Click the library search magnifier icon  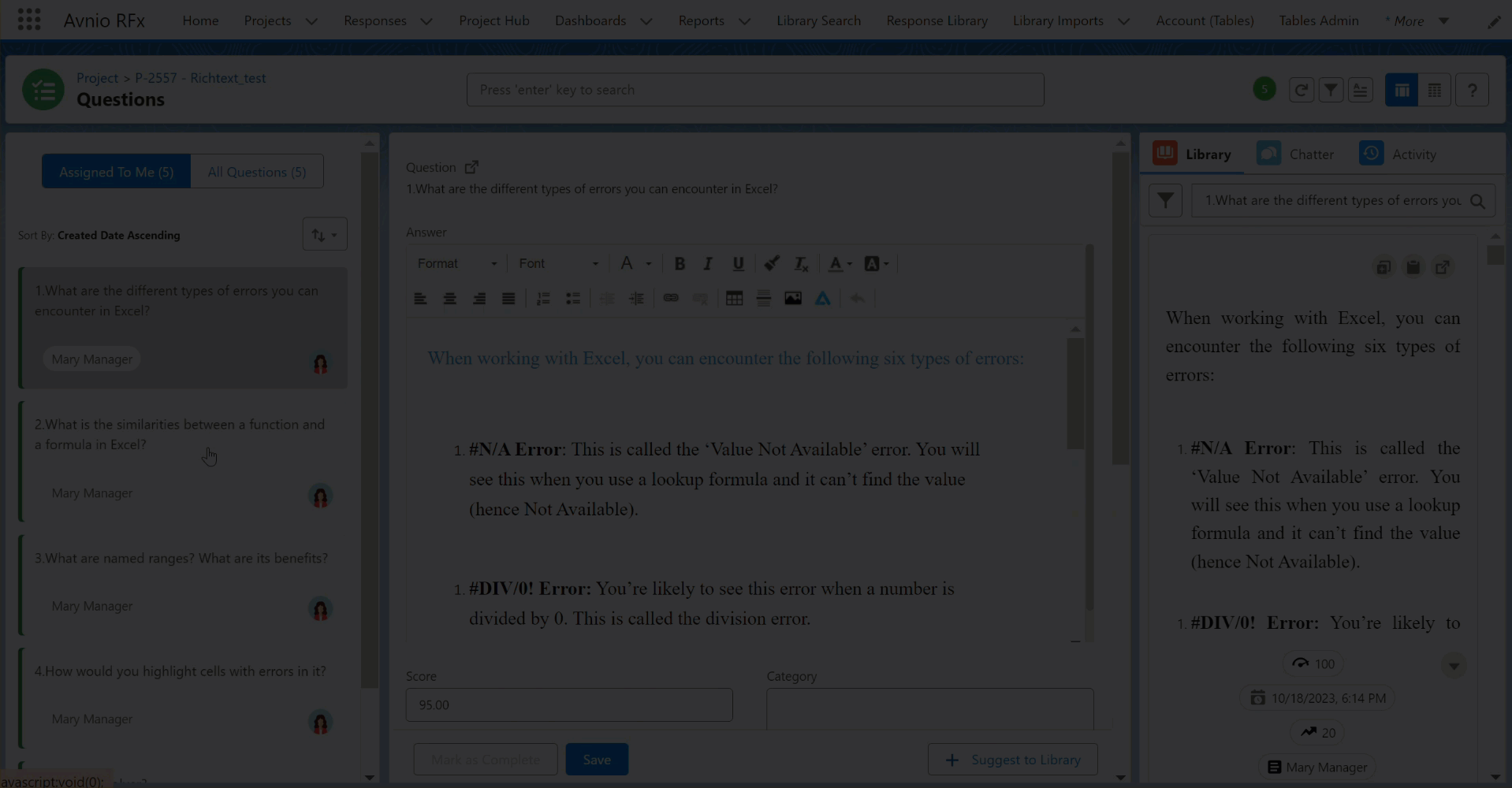(1477, 201)
